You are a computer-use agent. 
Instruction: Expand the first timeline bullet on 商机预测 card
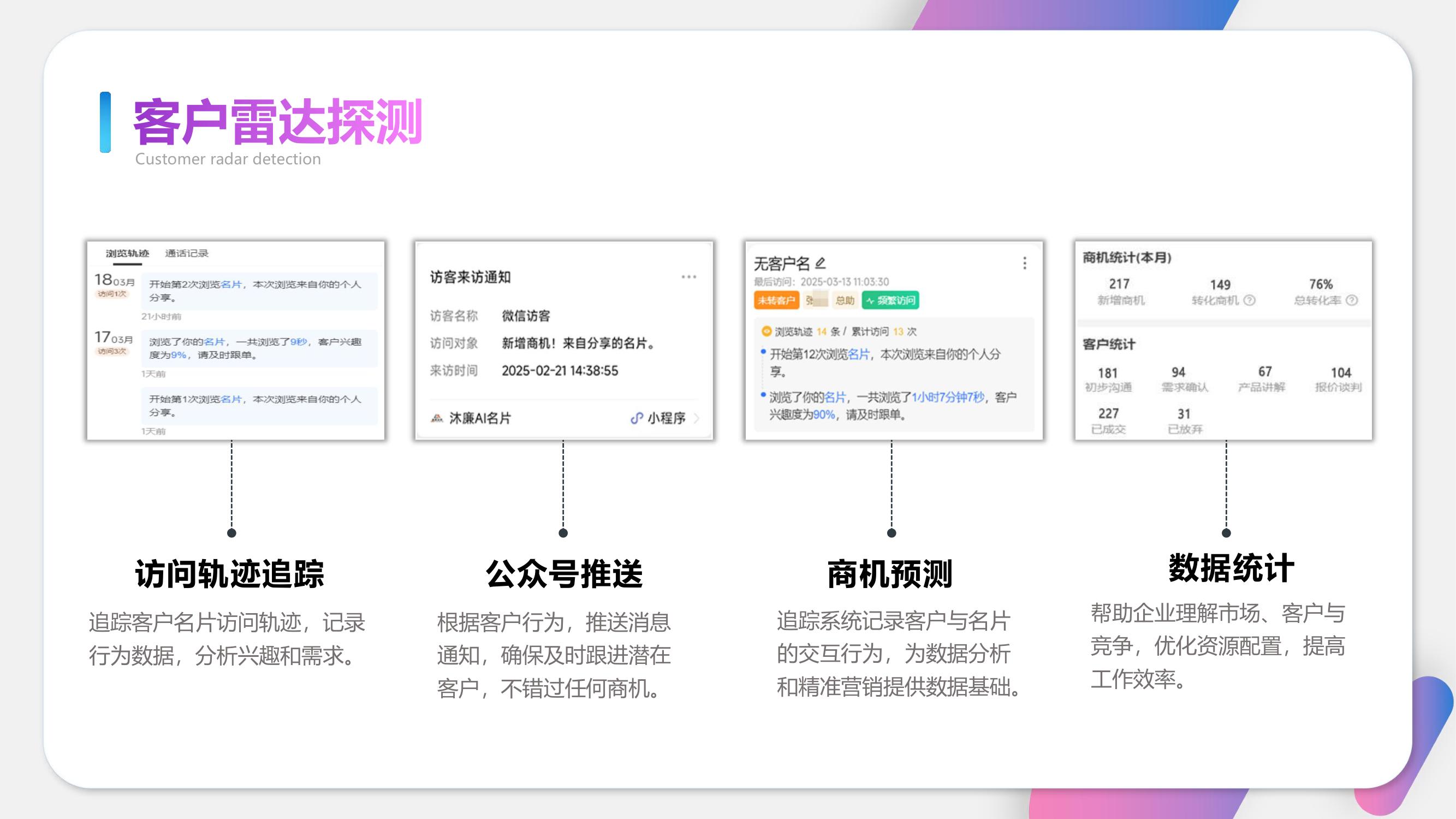tap(764, 353)
